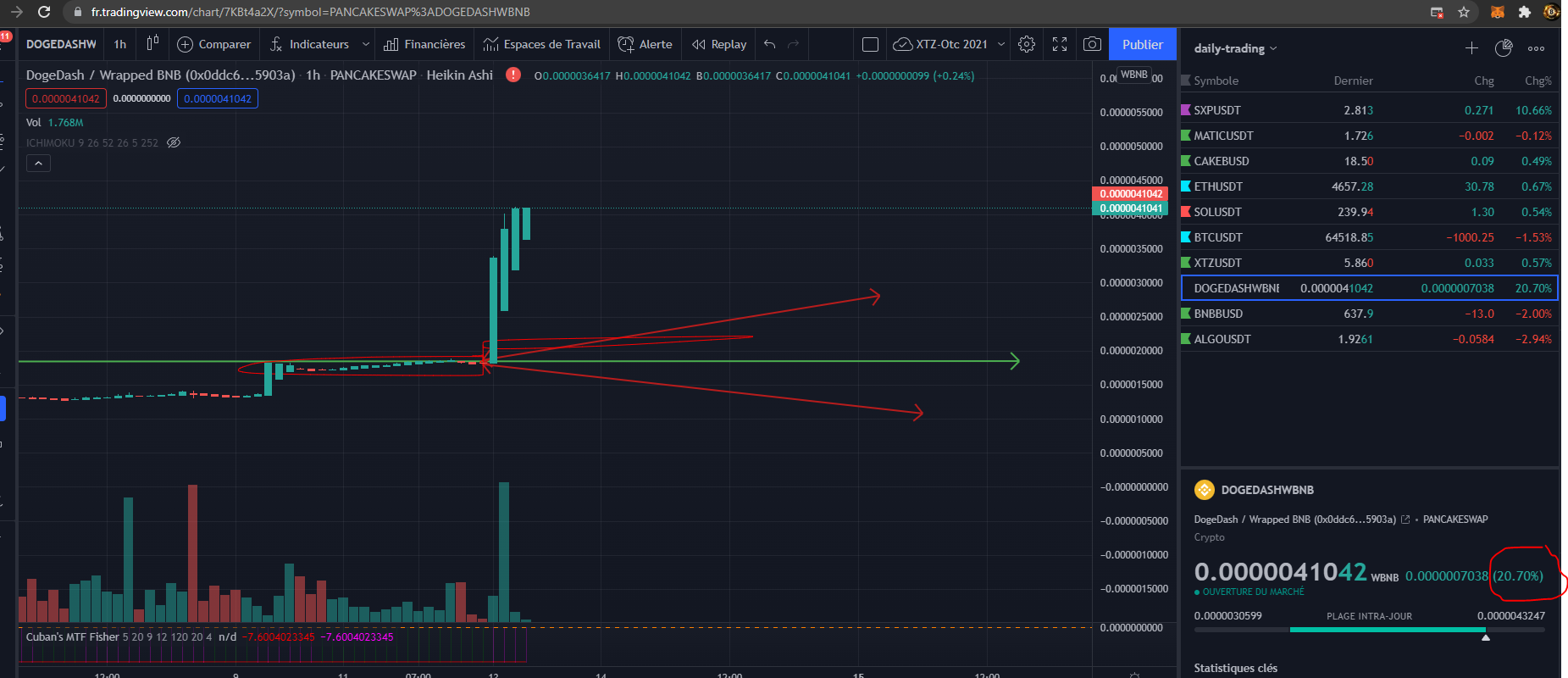Image resolution: width=1568 pixels, height=678 pixels.
Task: Click the red flag on SOLUSDT
Action: coord(1186,212)
